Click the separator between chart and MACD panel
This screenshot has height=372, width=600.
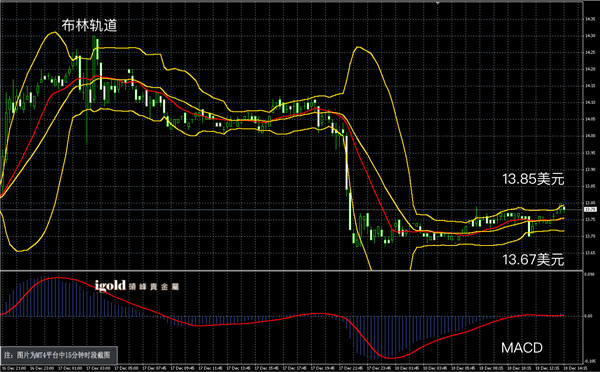pos(291,271)
